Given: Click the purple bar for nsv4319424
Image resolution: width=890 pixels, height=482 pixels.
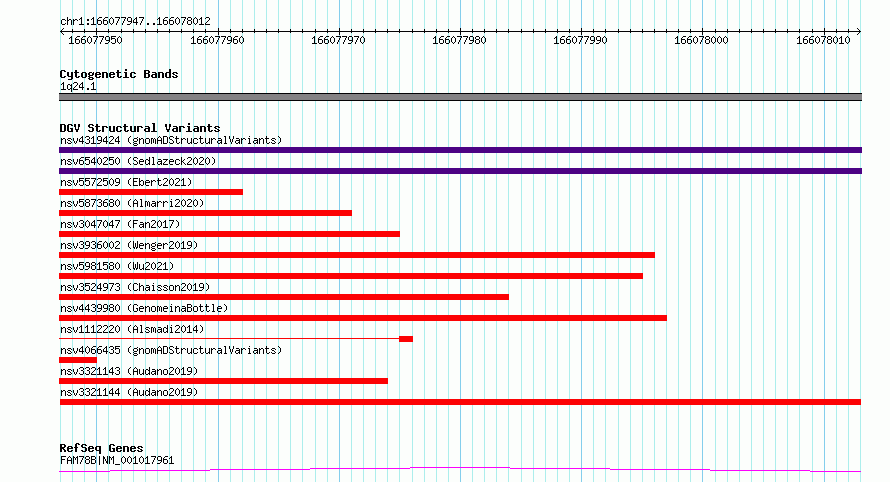Looking at the screenshot, I should [460, 150].
